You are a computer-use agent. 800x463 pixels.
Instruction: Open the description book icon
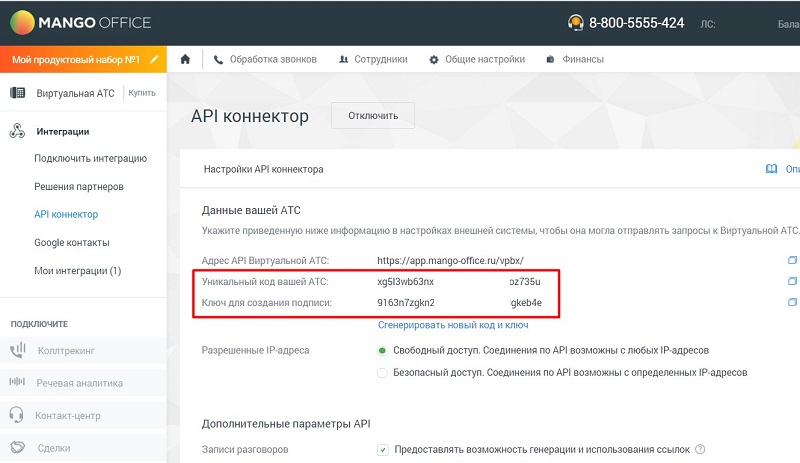pyautogui.click(x=771, y=169)
